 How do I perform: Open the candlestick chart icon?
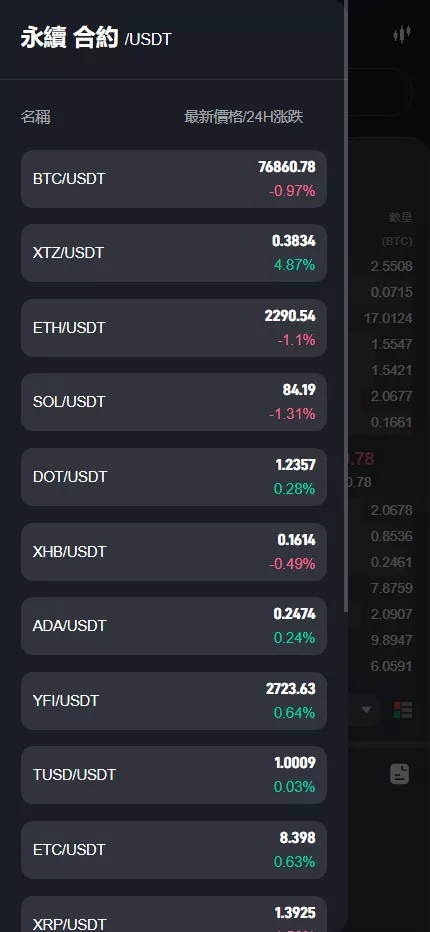click(x=402, y=34)
